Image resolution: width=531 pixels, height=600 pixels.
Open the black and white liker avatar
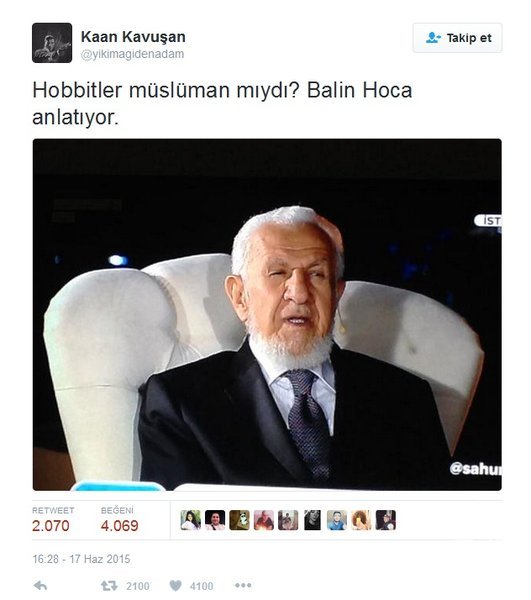point(313,520)
